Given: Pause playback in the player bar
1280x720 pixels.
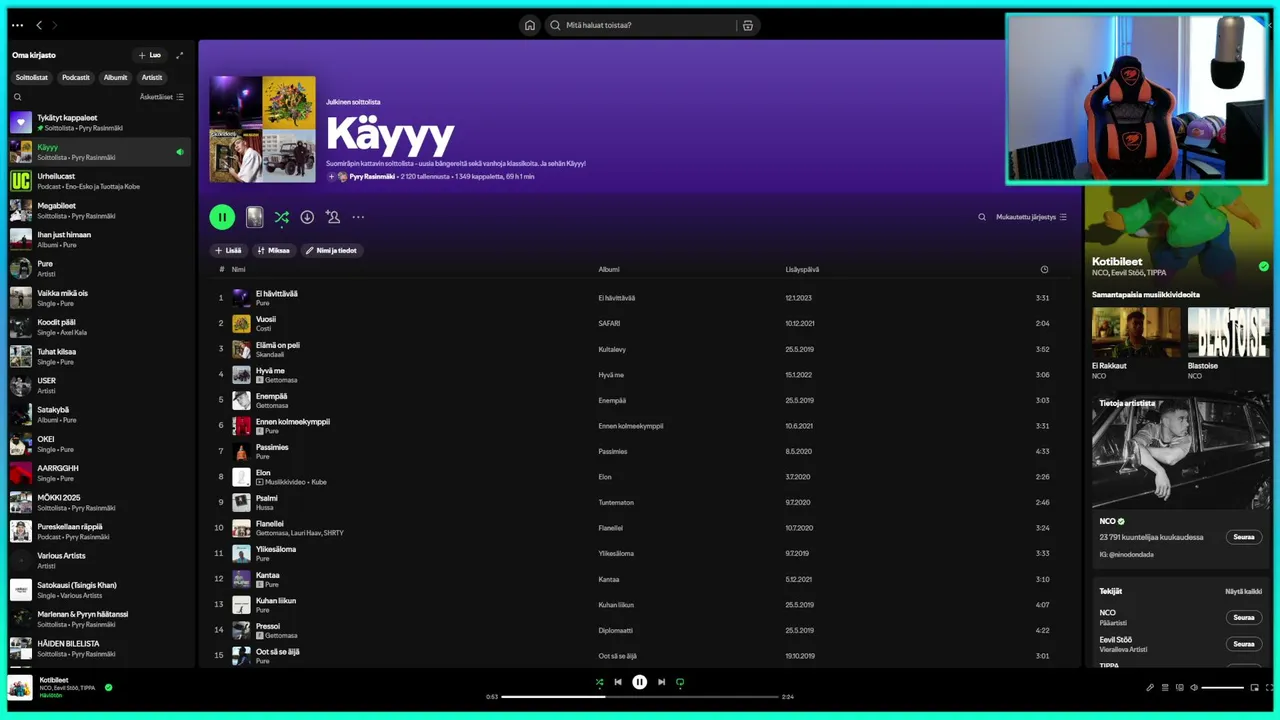Looking at the screenshot, I should pos(640,682).
